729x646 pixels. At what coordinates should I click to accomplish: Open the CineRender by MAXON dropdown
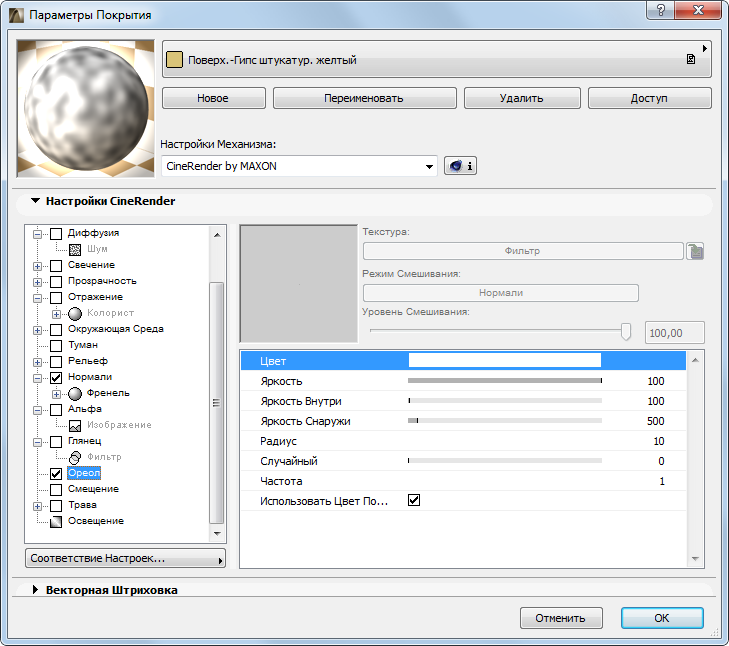click(x=299, y=166)
